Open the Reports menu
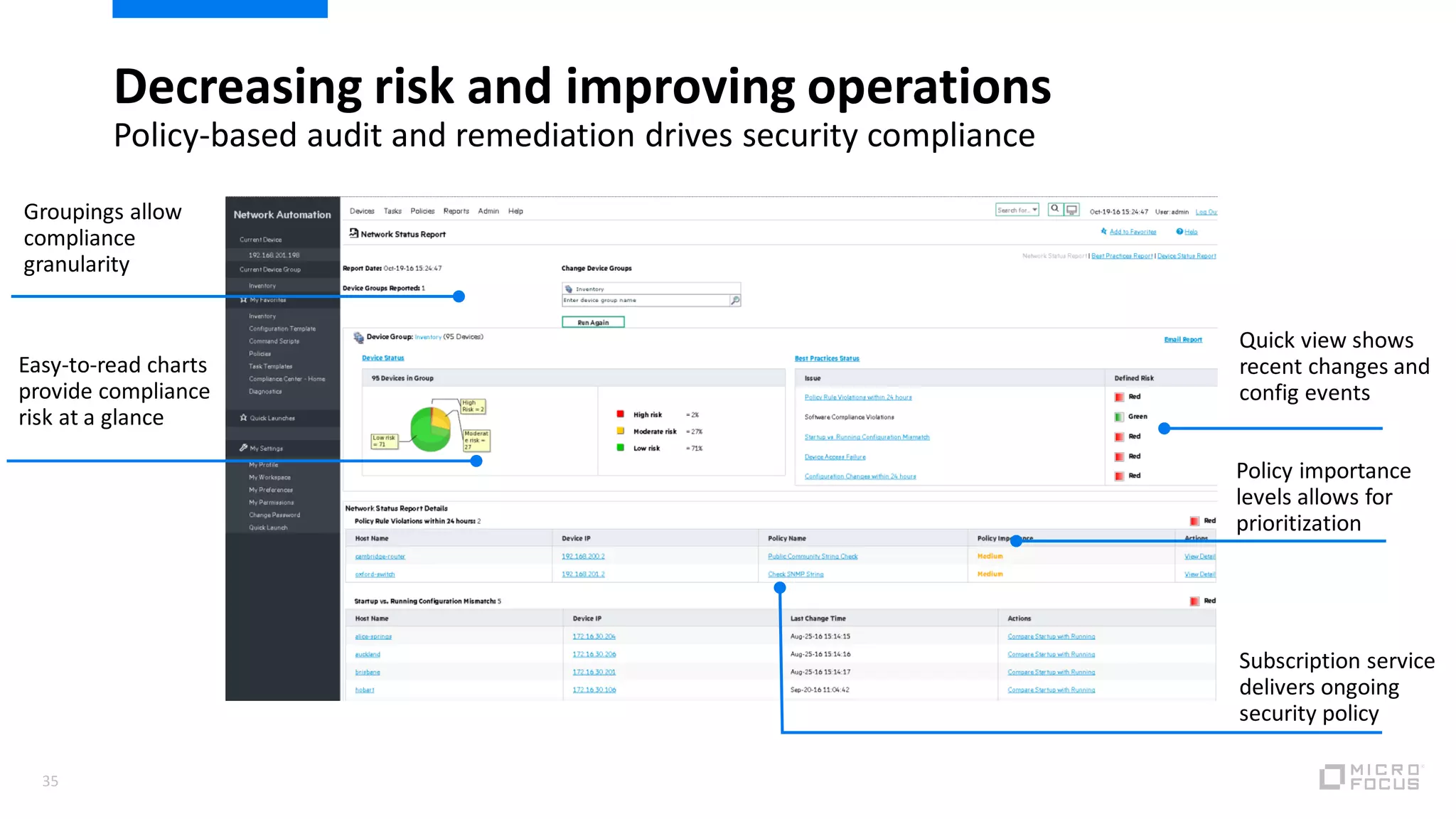The height and width of the screenshot is (819, 1456). [456, 211]
